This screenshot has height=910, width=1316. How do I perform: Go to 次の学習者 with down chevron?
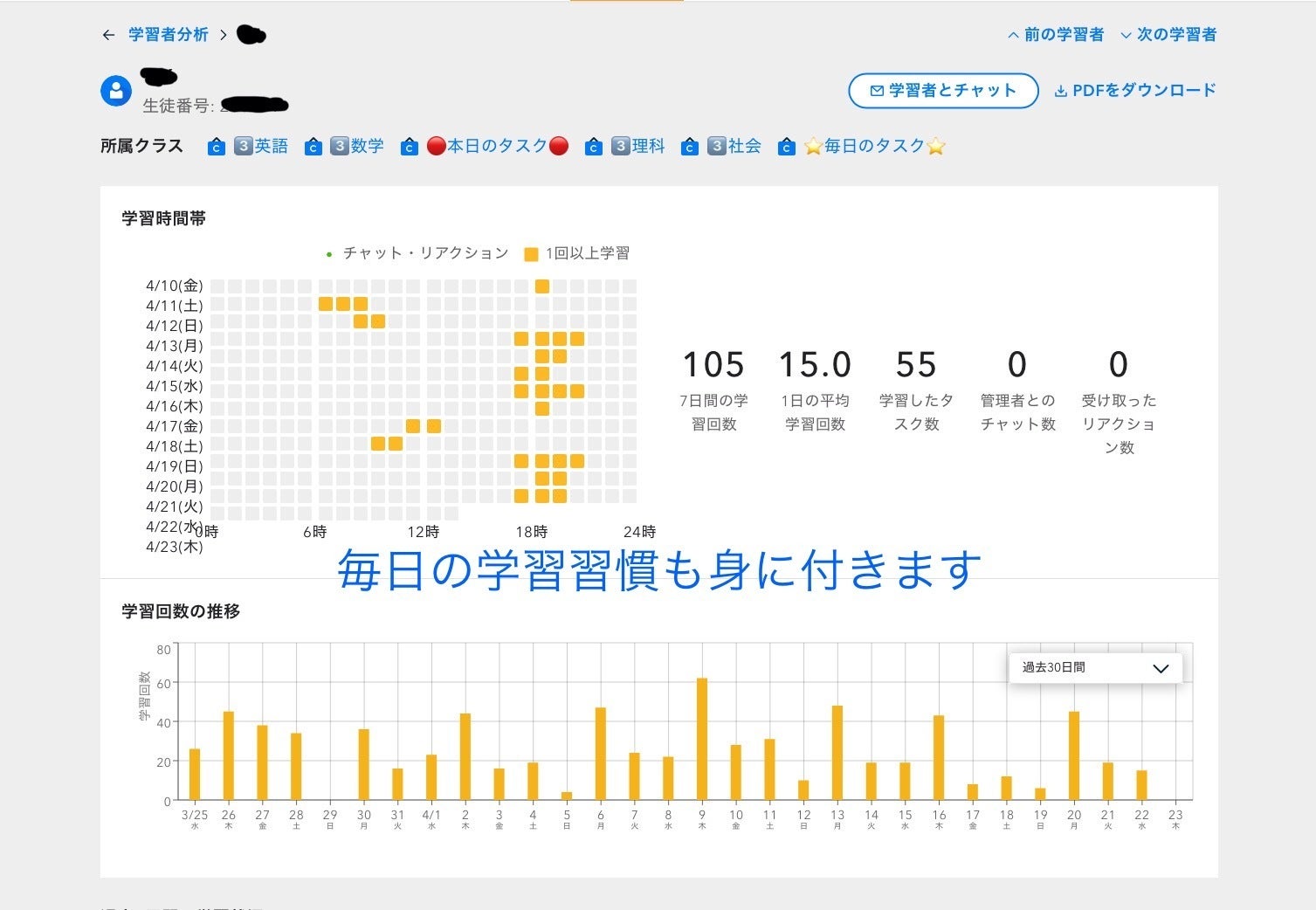tap(1168, 35)
